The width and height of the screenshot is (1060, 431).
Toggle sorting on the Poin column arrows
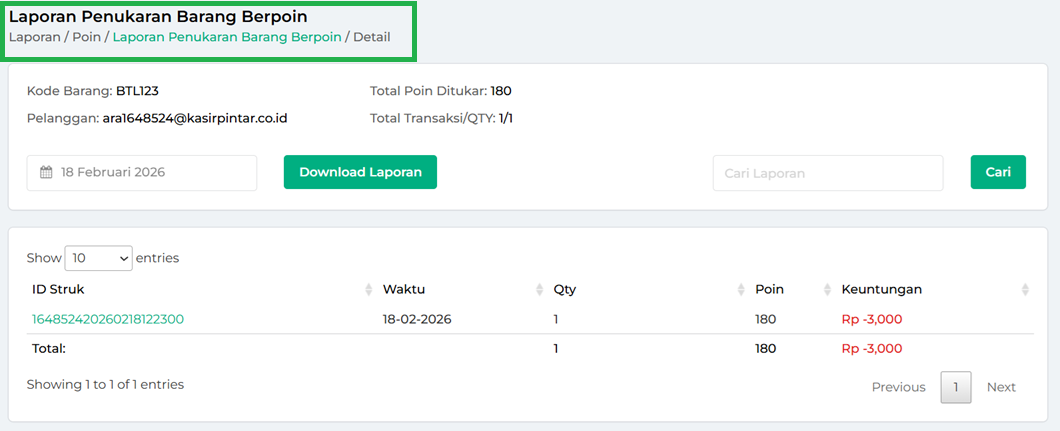pyautogui.click(x=827, y=290)
